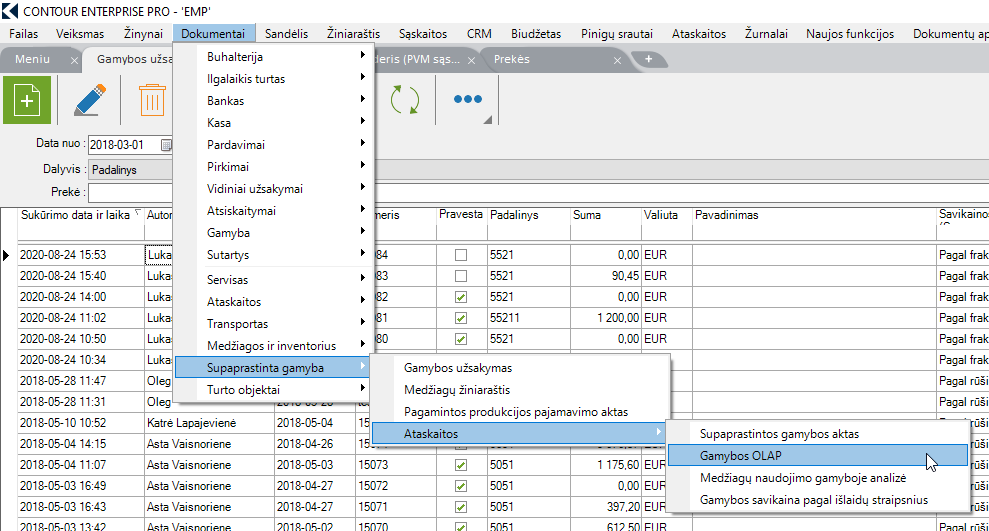Click the pencil edit icon
This screenshot has width=989, height=531.
[x=89, y=100]
